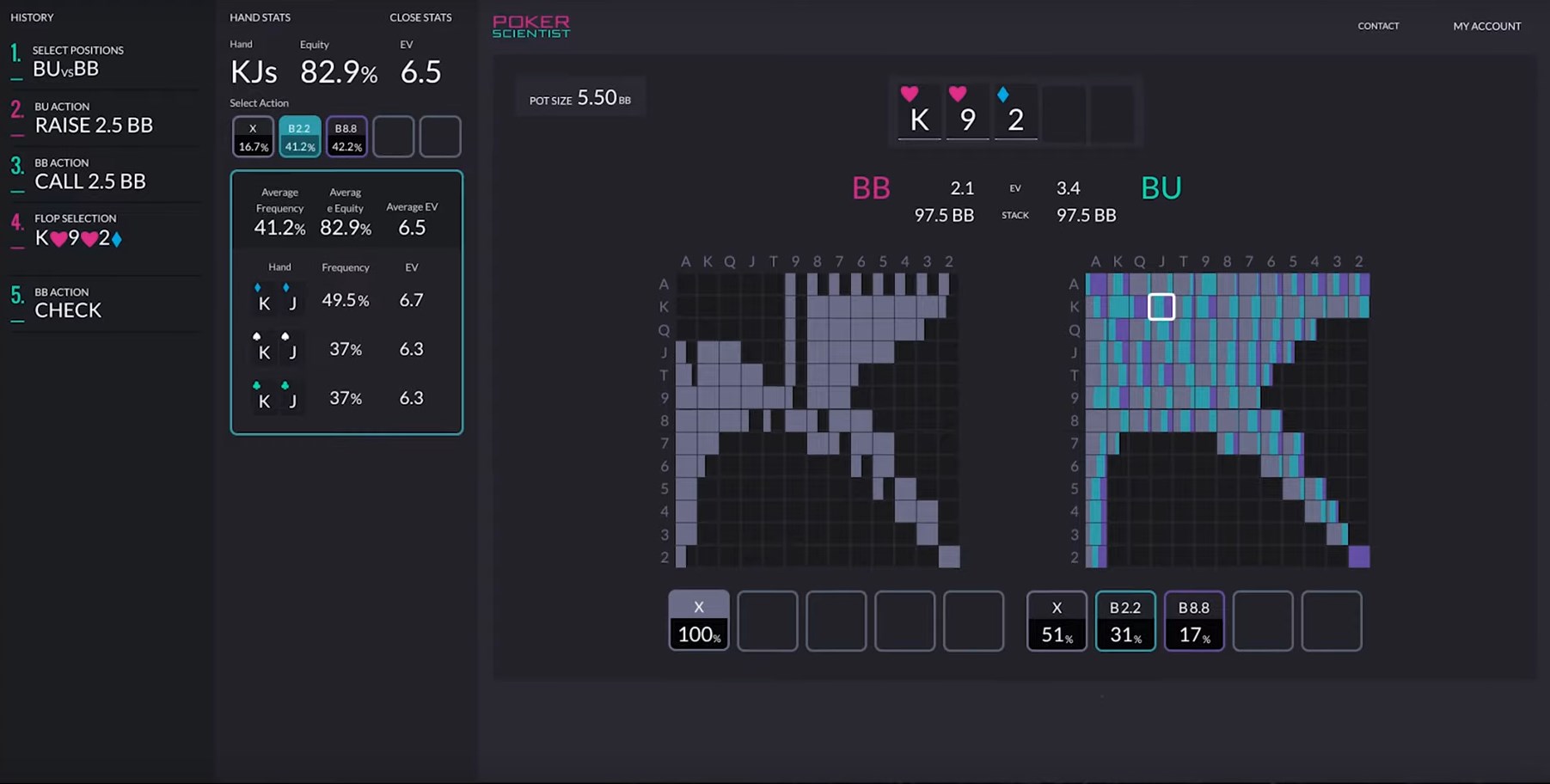
Task: Click the 2 of diamonds board card
Action: click(1015, 112)
